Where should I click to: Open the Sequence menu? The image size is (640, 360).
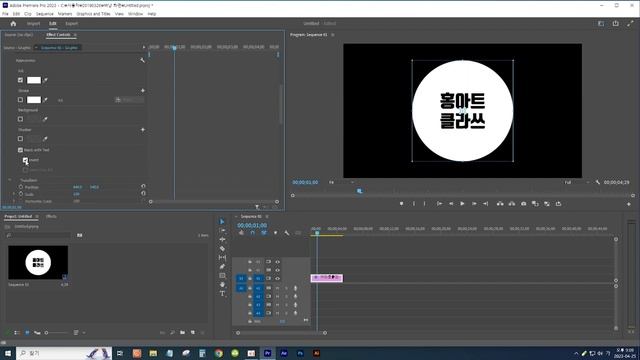tap(44, 14)
